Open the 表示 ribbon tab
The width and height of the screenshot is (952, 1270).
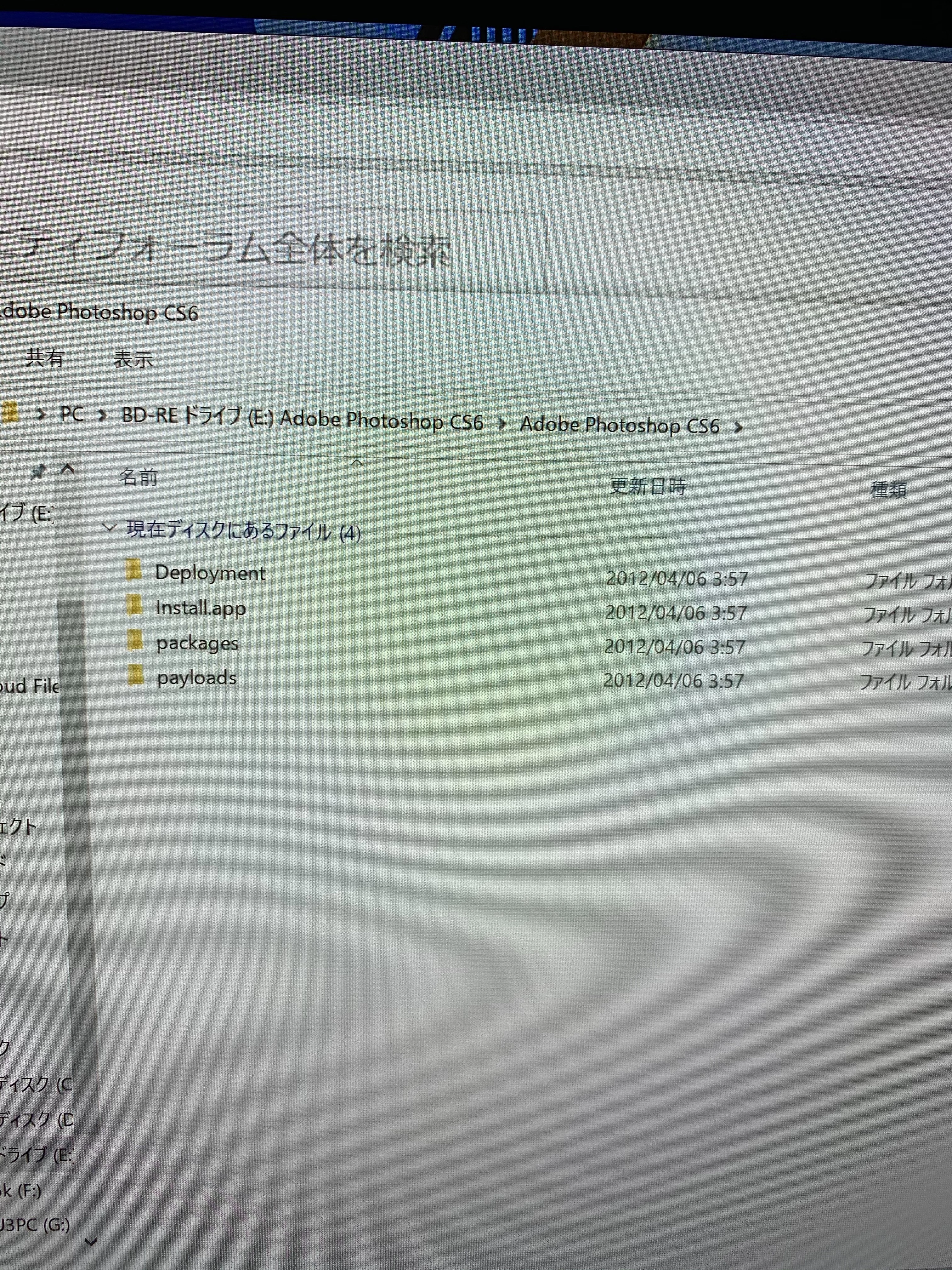133,360
